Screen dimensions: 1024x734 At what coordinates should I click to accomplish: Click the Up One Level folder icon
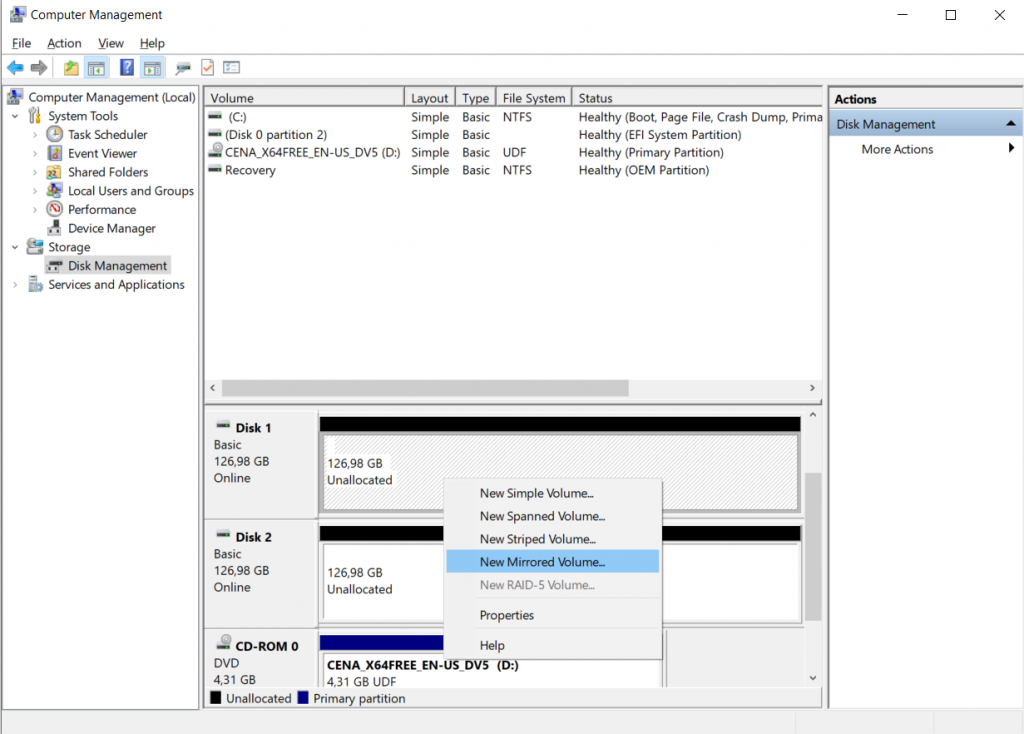(71, 67)
